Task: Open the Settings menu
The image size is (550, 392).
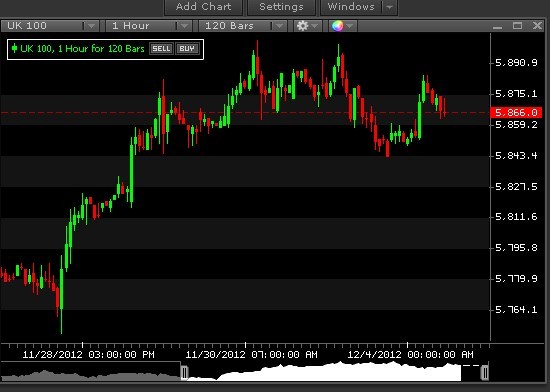Action: pos(281,7)
